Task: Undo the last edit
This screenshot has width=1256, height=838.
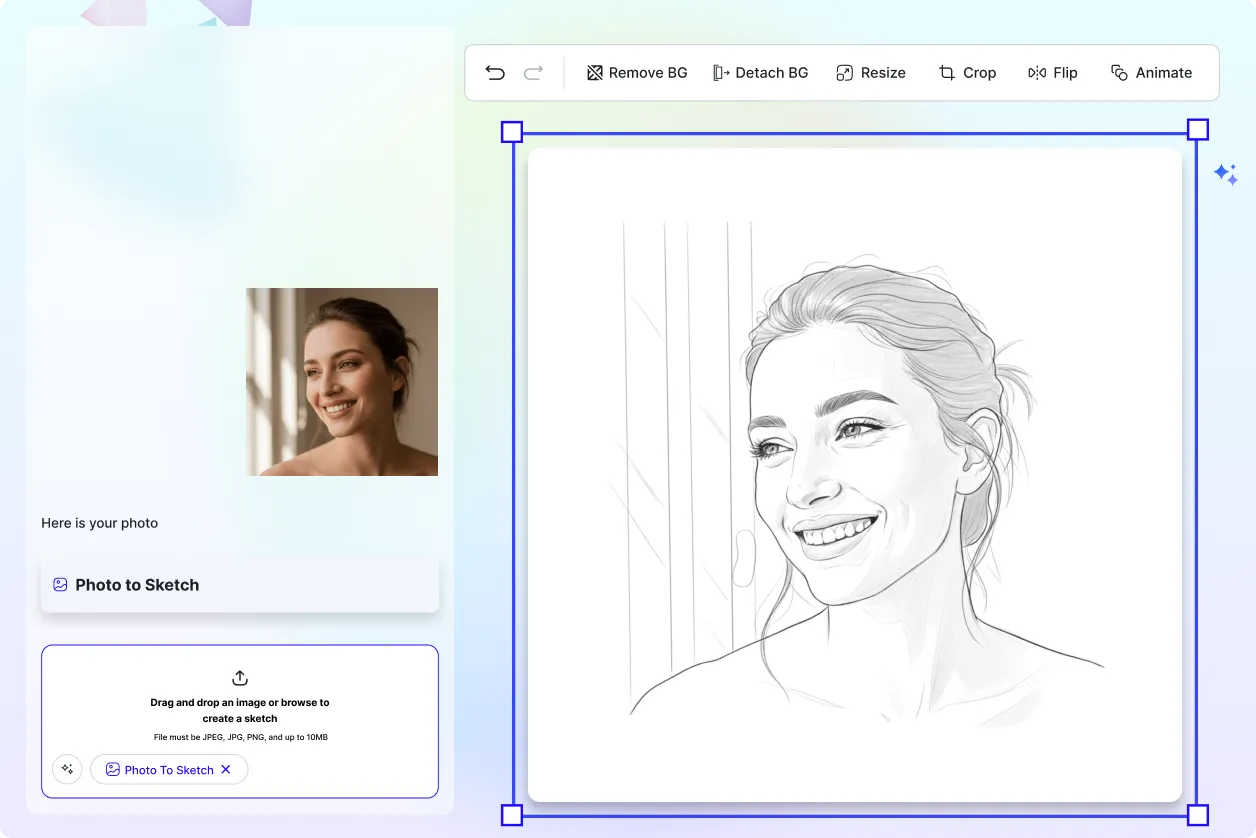Action: (494, 72)
